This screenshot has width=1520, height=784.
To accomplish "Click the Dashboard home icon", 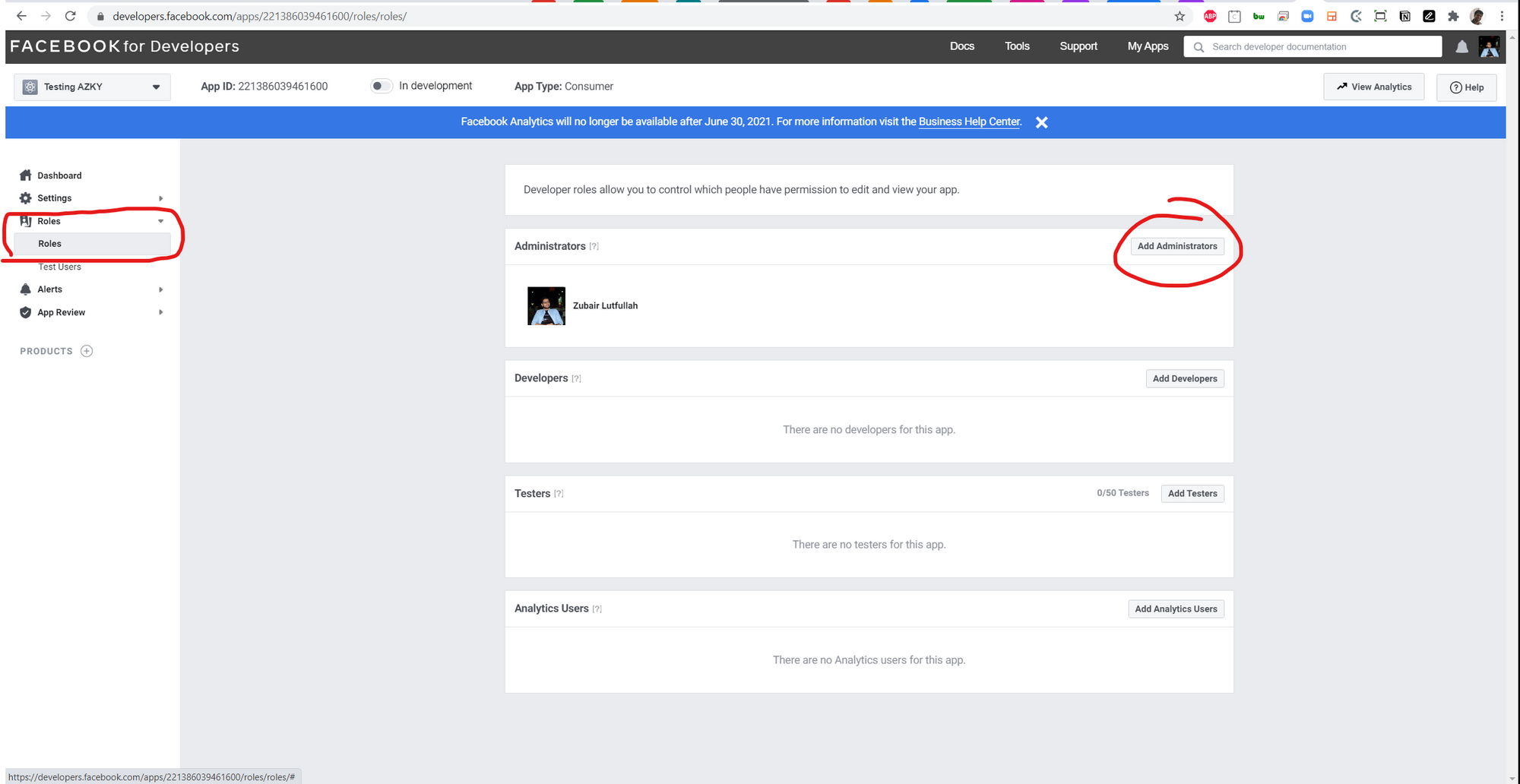I will (26, 175).
